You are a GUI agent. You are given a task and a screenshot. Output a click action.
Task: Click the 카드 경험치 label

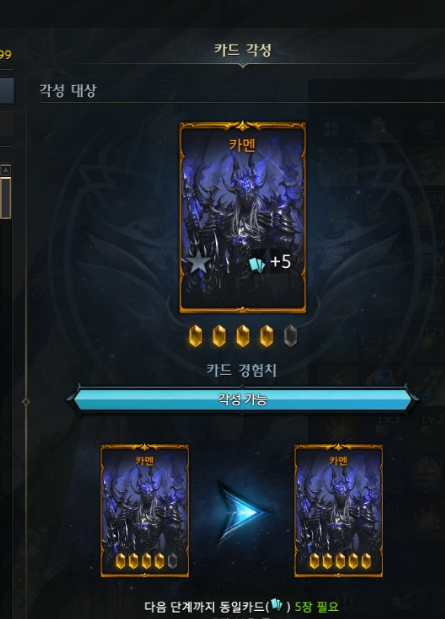pos(241,370)
